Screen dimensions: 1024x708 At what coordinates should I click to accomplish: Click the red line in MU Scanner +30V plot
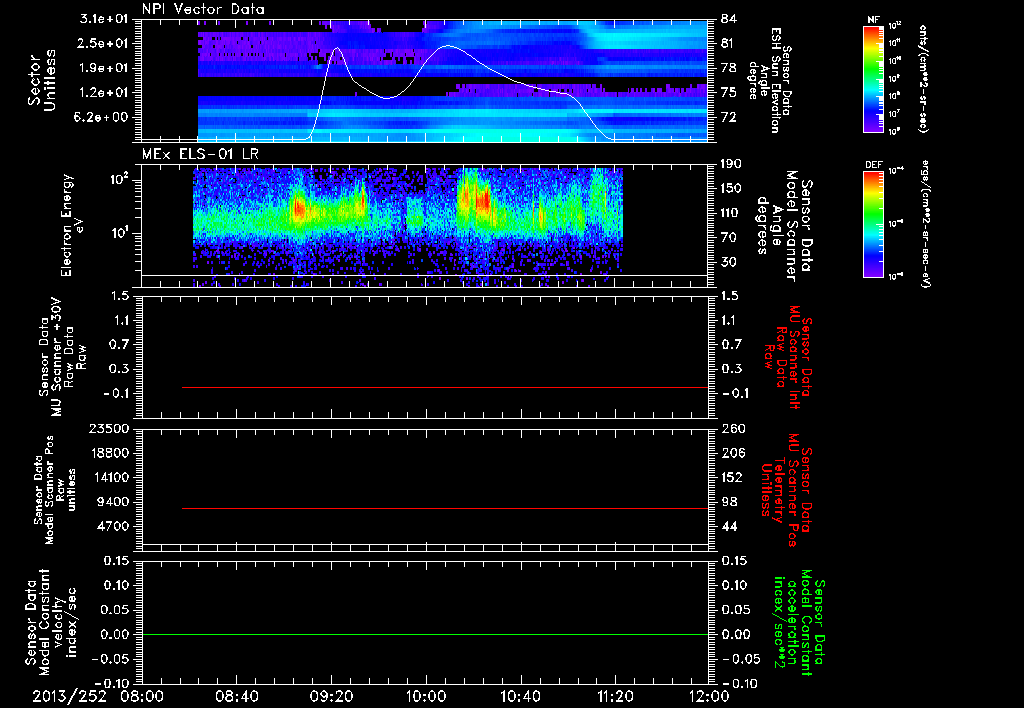[445, 387]
